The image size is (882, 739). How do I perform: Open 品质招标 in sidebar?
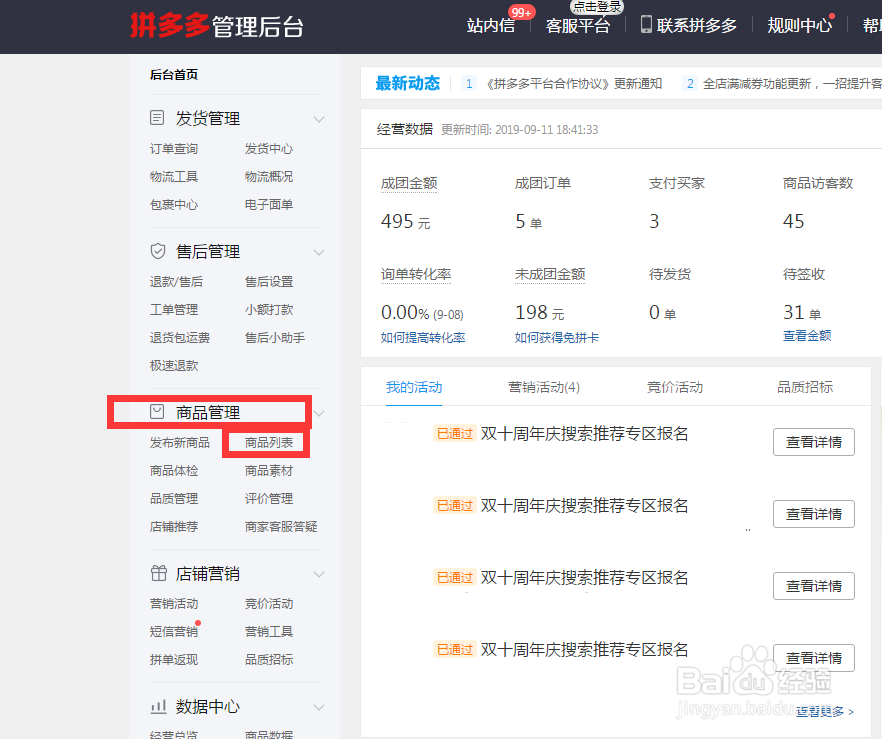[269, 660]
